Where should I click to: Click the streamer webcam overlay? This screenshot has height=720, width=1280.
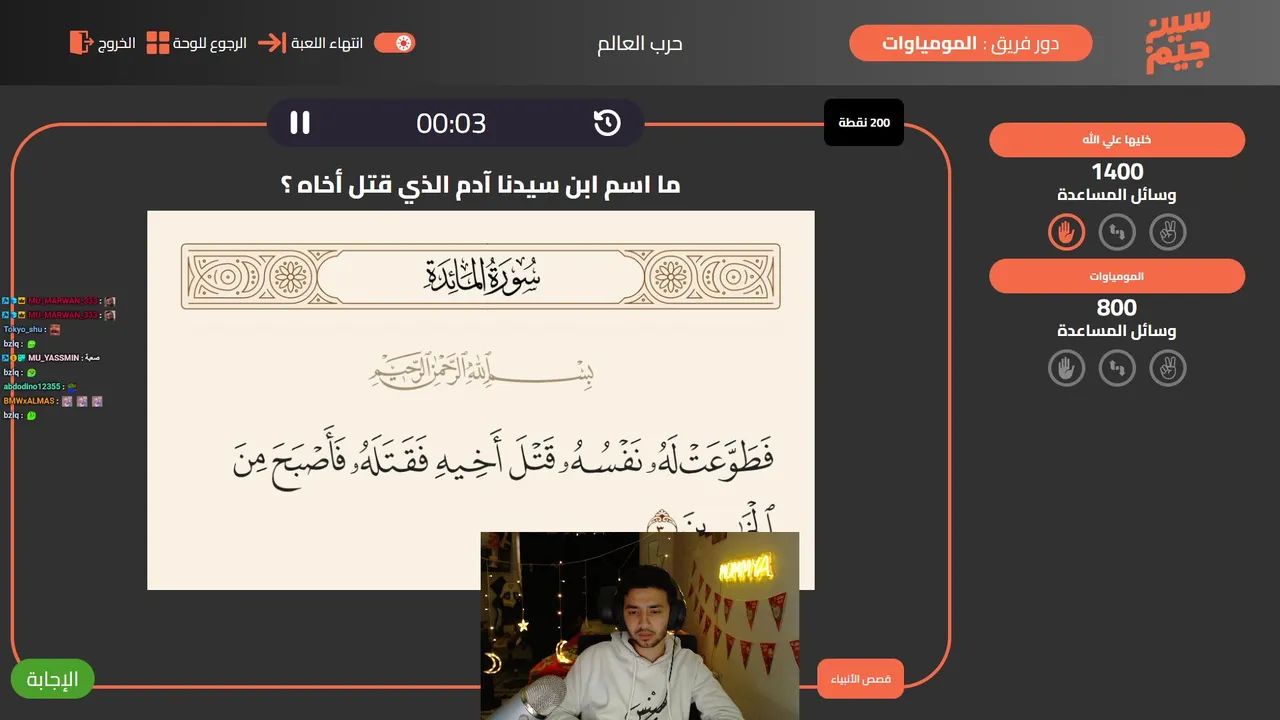[x=640, y=626]
